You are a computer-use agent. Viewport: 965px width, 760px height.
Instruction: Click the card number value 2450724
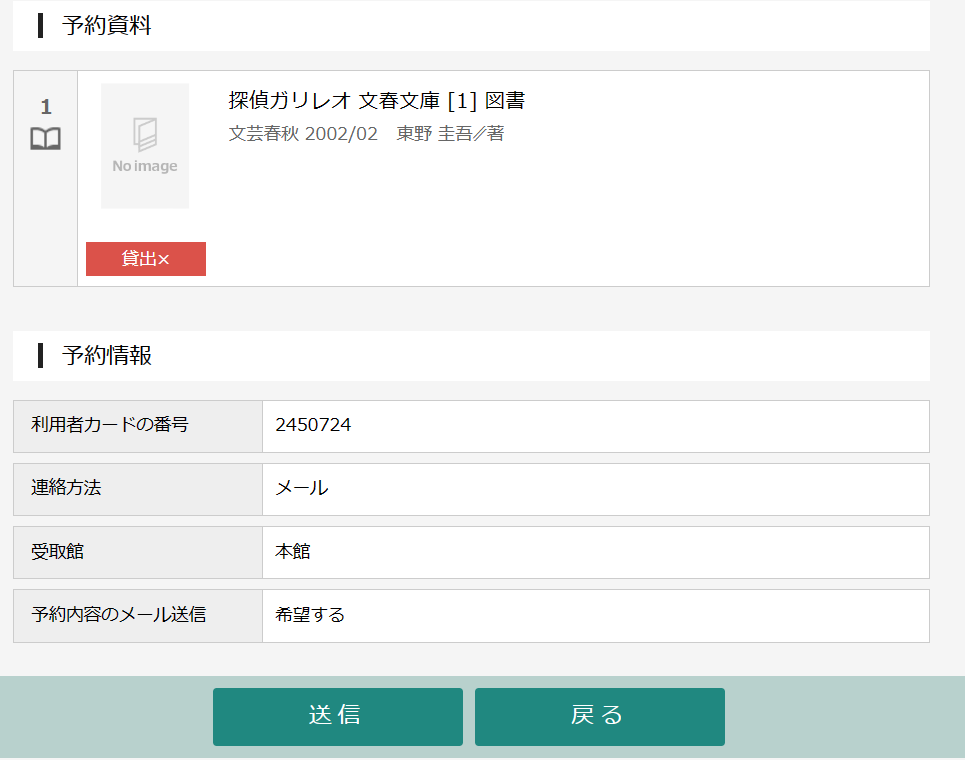click(x=313, y=426)
